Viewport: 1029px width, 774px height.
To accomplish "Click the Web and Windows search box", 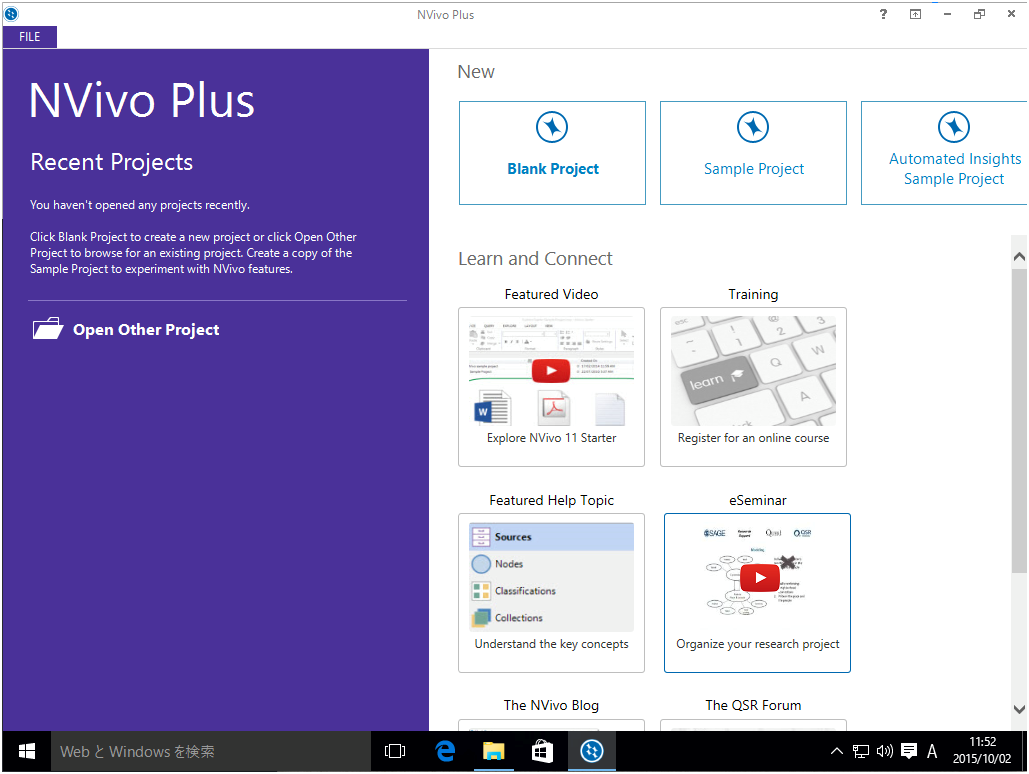I will coord(211,751).
